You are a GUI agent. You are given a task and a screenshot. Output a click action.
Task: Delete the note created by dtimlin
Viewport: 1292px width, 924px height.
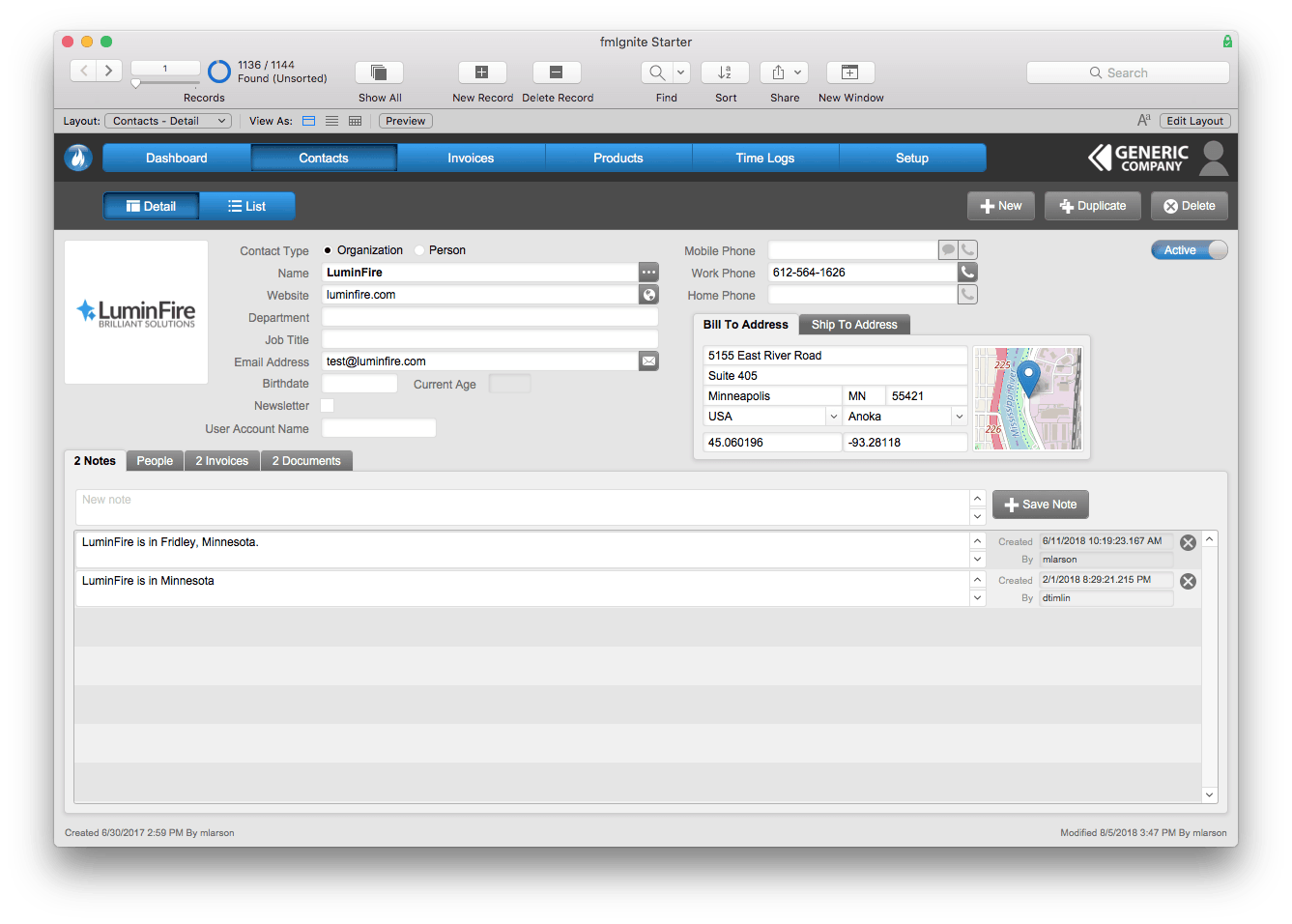1189,582
